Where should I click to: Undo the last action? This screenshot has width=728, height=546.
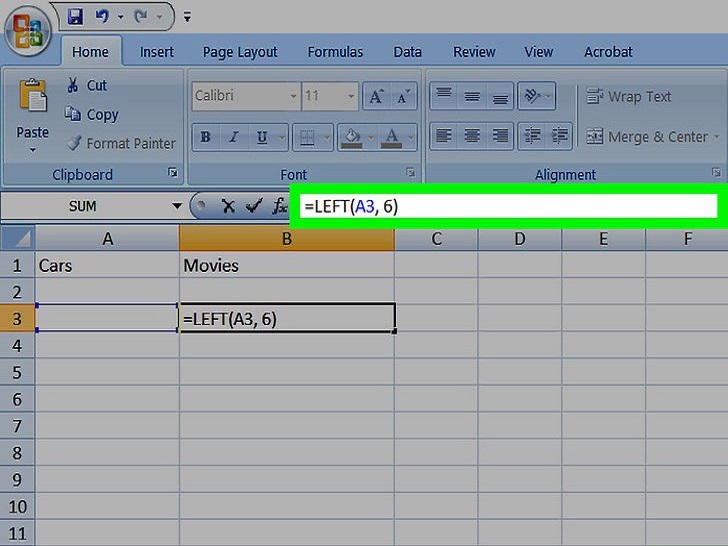tap(101, 17)
